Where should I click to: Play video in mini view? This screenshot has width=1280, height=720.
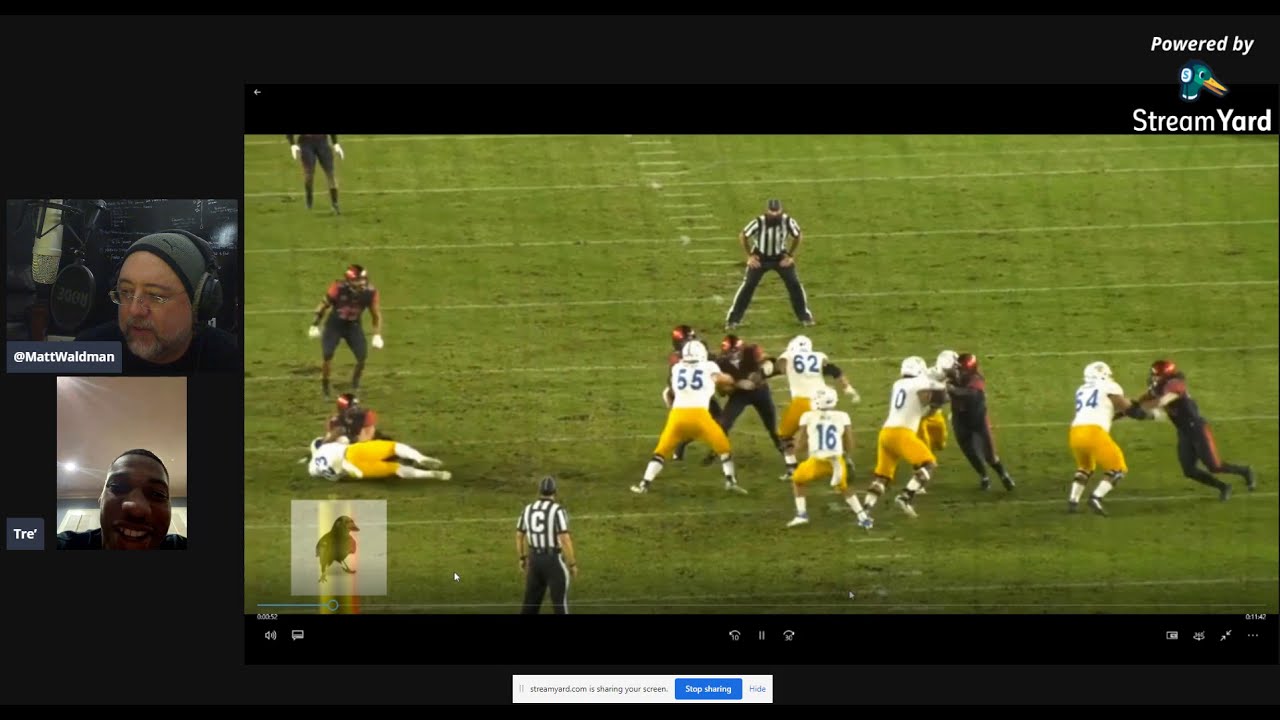[1172, 635]
